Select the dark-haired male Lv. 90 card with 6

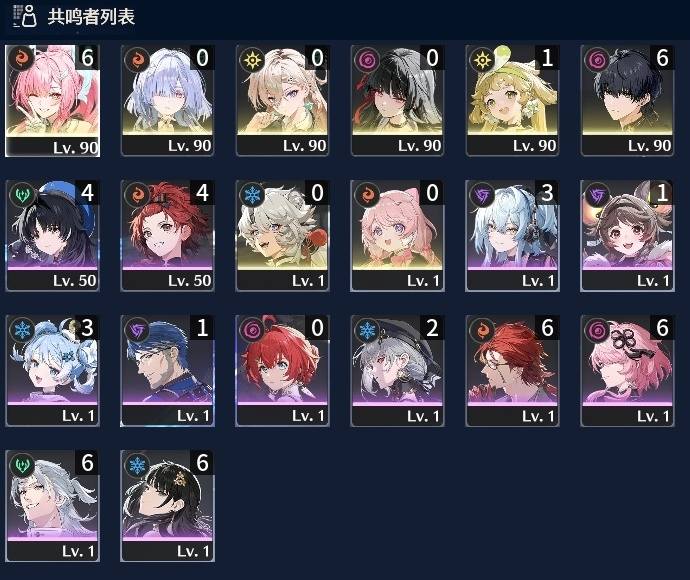click(627, 100)
